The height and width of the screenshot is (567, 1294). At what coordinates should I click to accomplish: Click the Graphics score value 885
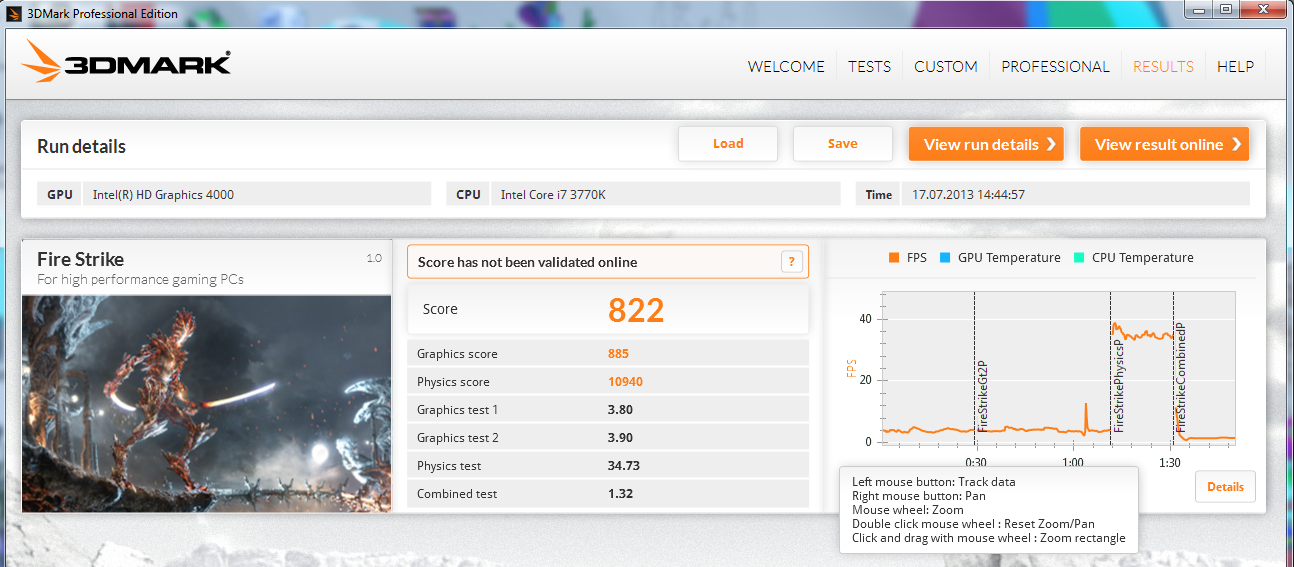coord(618,354)
